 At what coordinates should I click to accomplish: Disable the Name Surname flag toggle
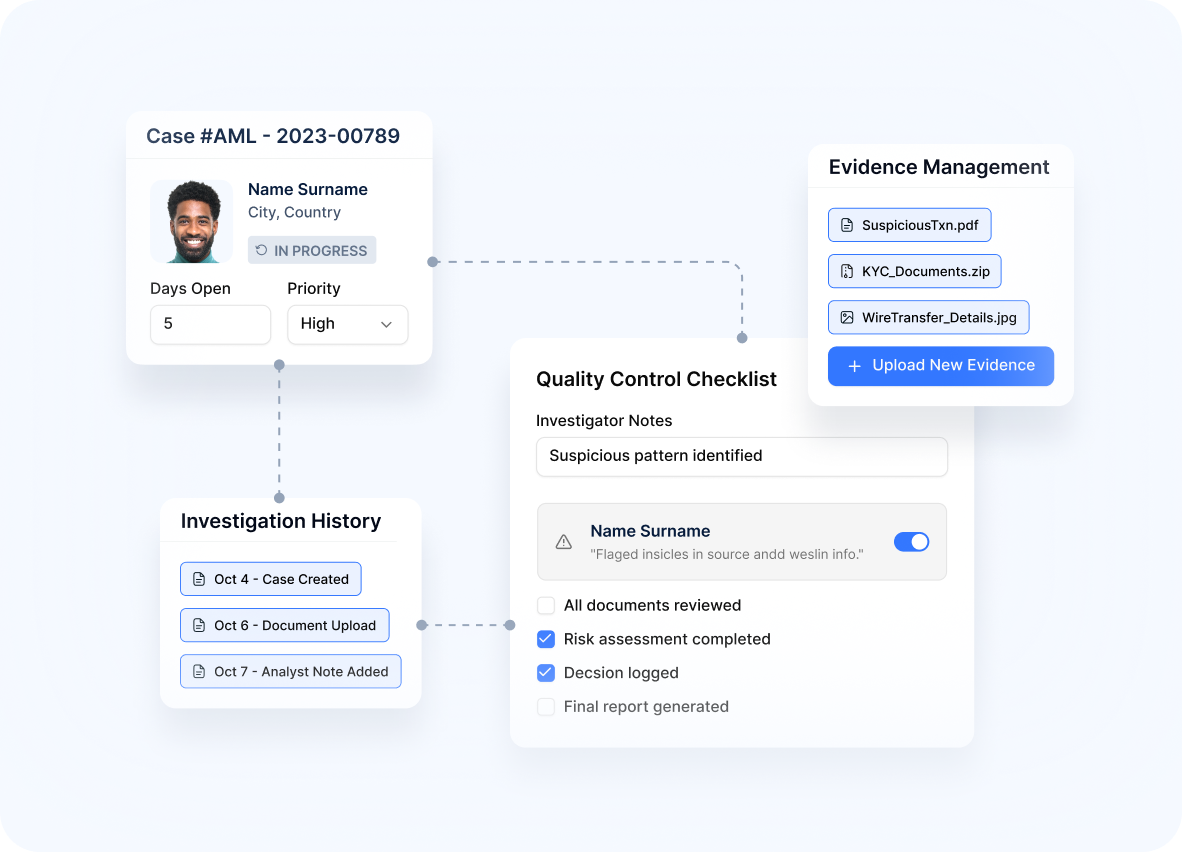tap(911, 542)
